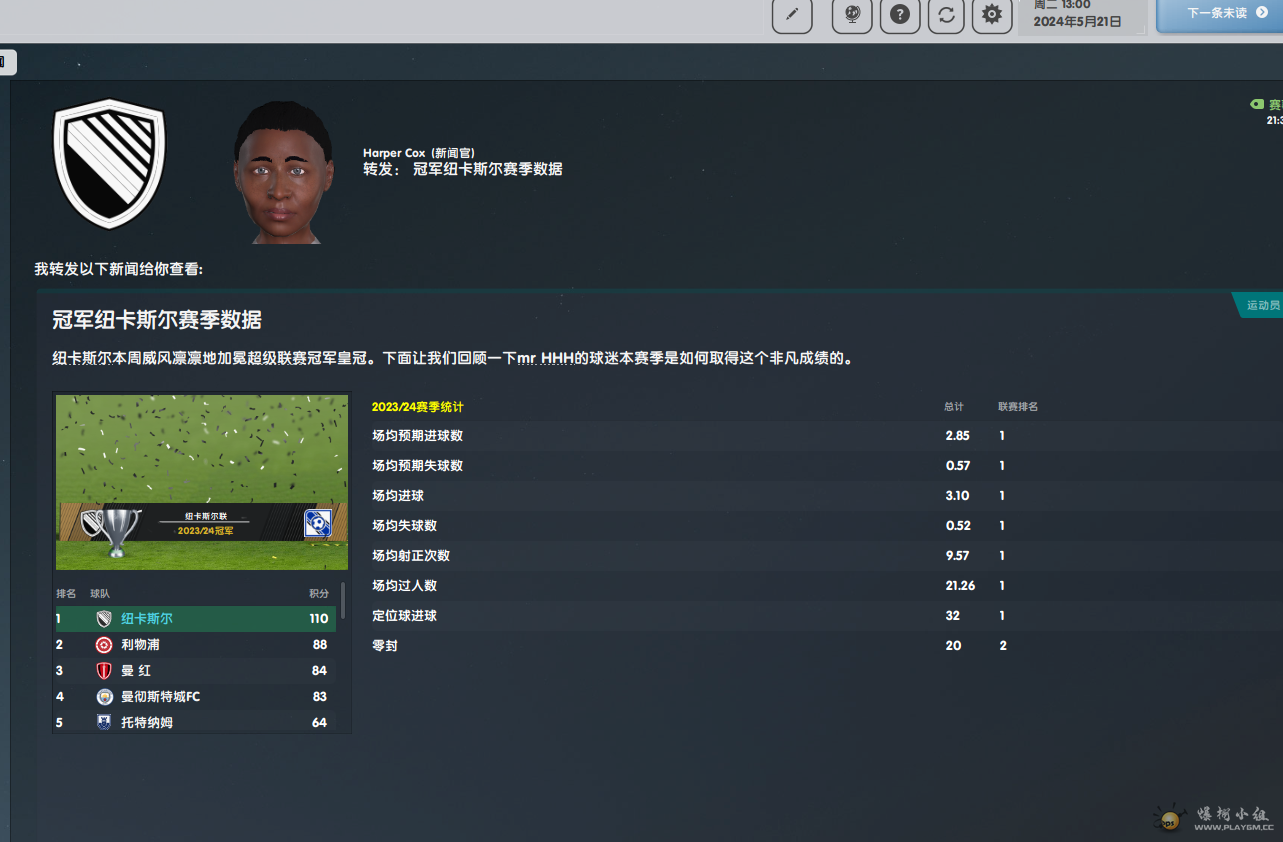Click the pencil notes icon
This screenshot has width=1283, height=842.
(792, 15)
